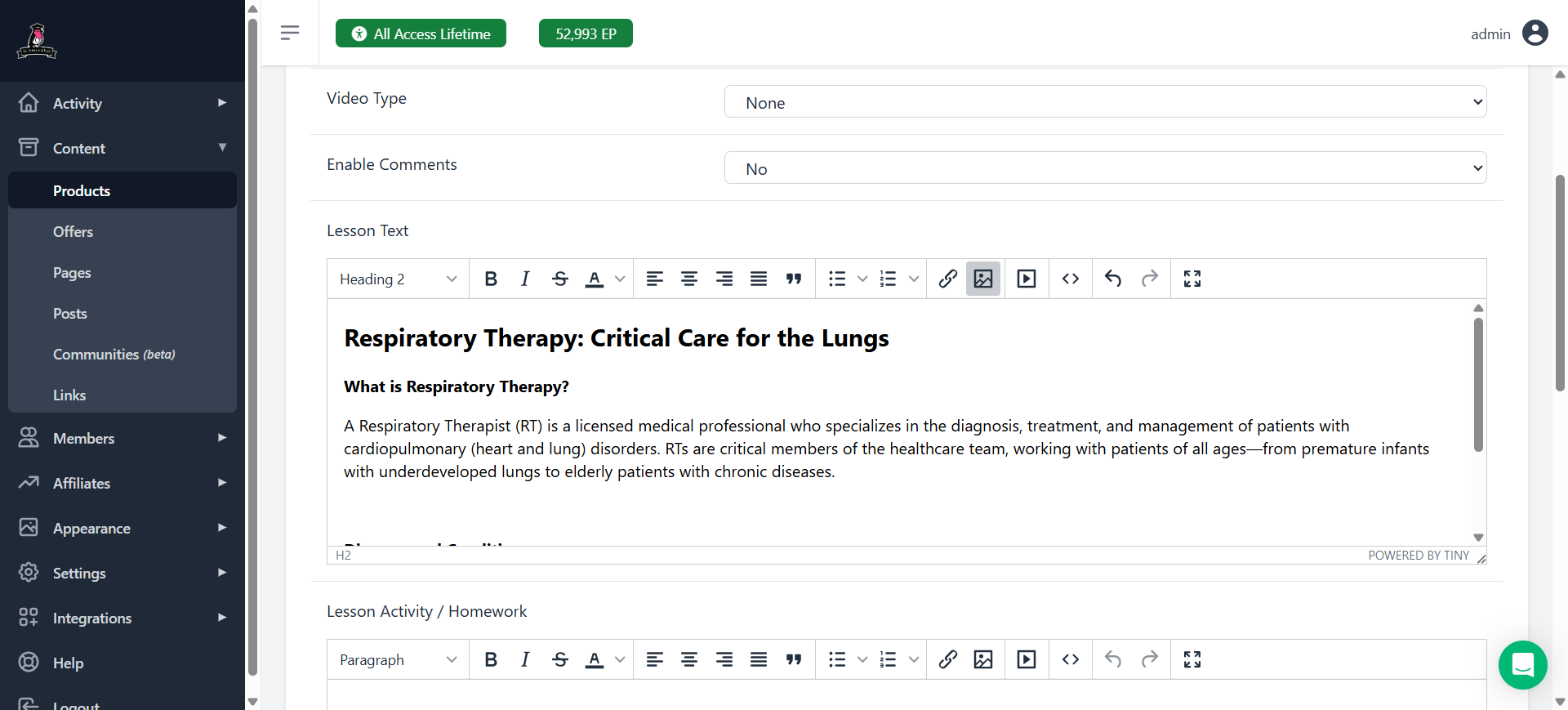The width and height of the screenshot is (1568, 710).
Task: Open the Offers menu item in sidebar
Action: tap(73, 232)
